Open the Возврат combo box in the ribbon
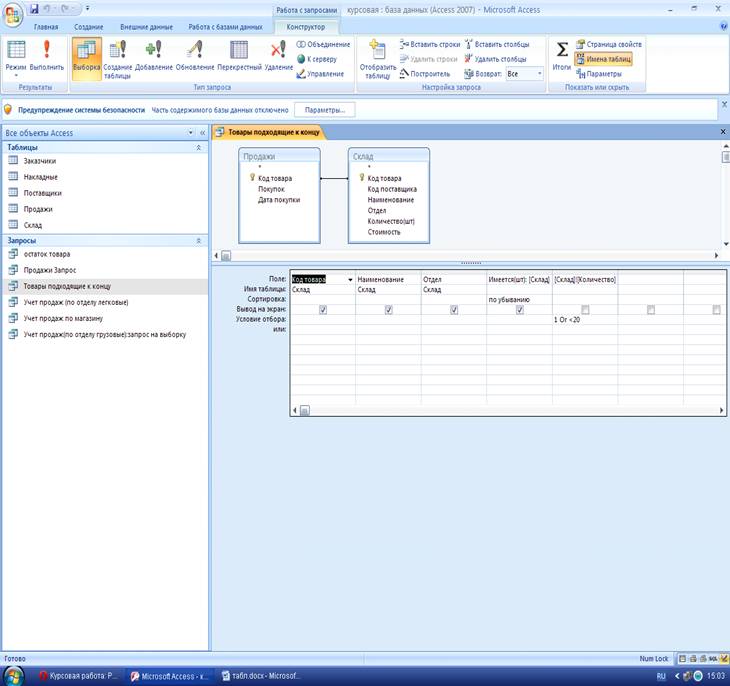Screen dimensions: 730x686 pyautogui.click(x=524, y=74)
